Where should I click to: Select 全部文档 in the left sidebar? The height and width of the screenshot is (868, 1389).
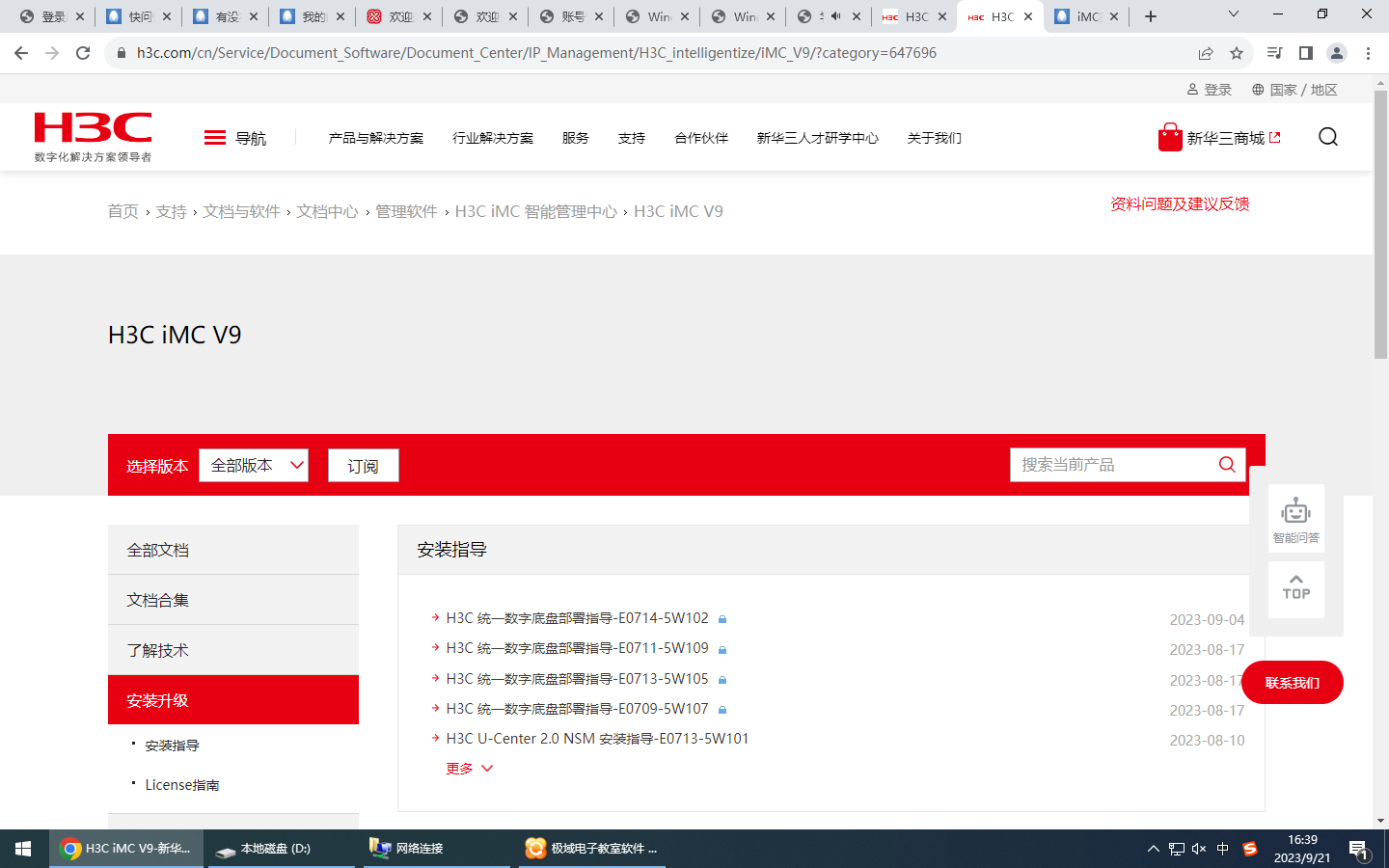(x=233, y=550)
